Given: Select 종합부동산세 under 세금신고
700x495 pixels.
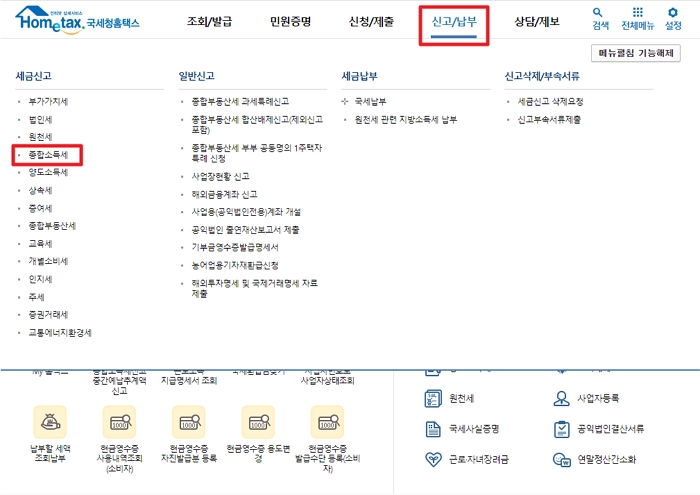Looking at the screenshot, I should tap(52, 226).
